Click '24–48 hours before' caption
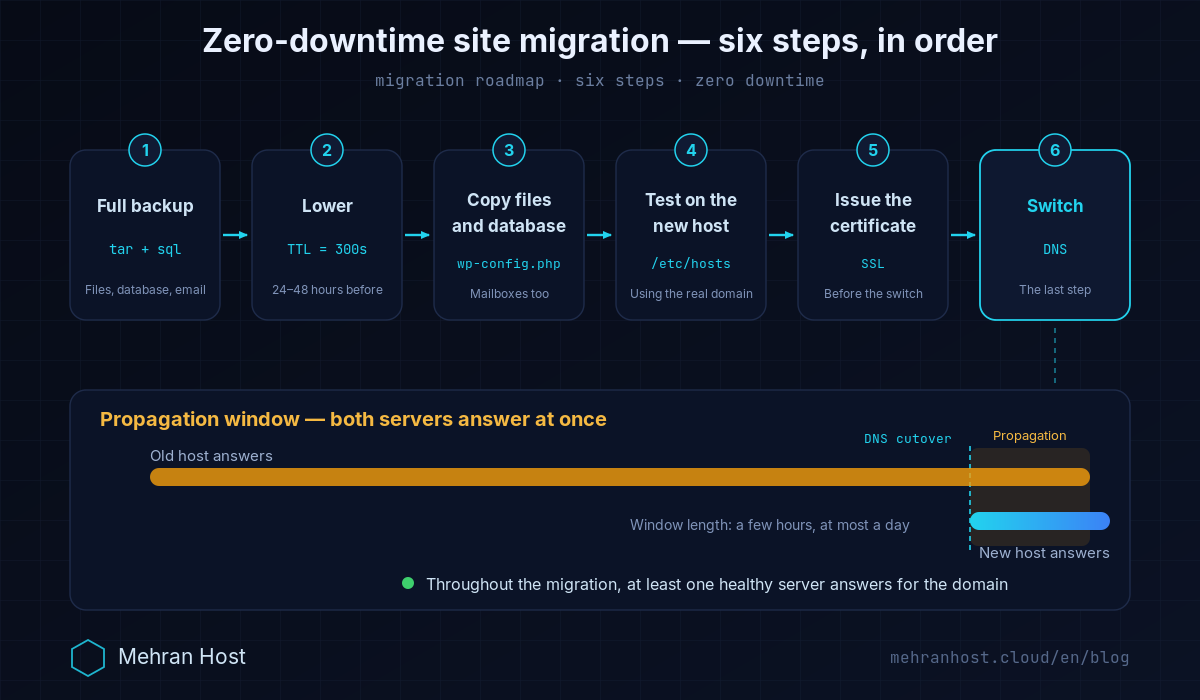This screenshot has height=700, width=1200. click(327, 290)
